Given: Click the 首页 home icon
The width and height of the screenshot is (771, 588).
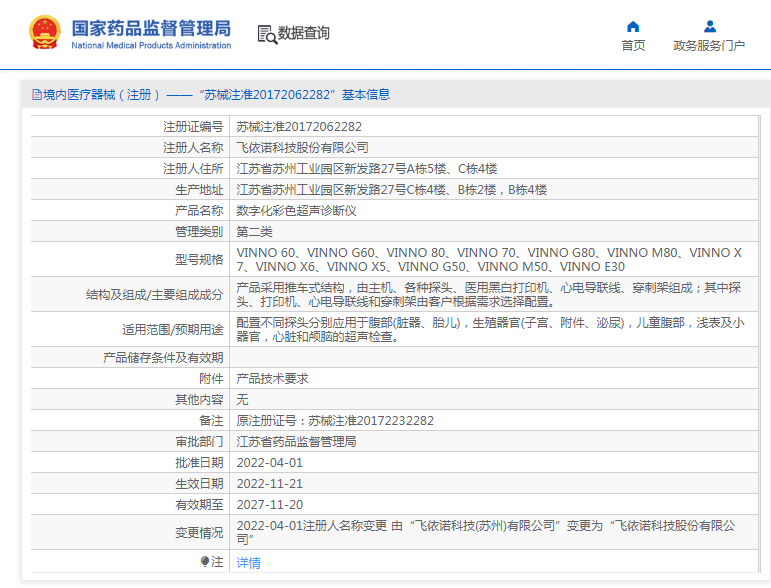Looking at the screenshot, I should (633, 27).
